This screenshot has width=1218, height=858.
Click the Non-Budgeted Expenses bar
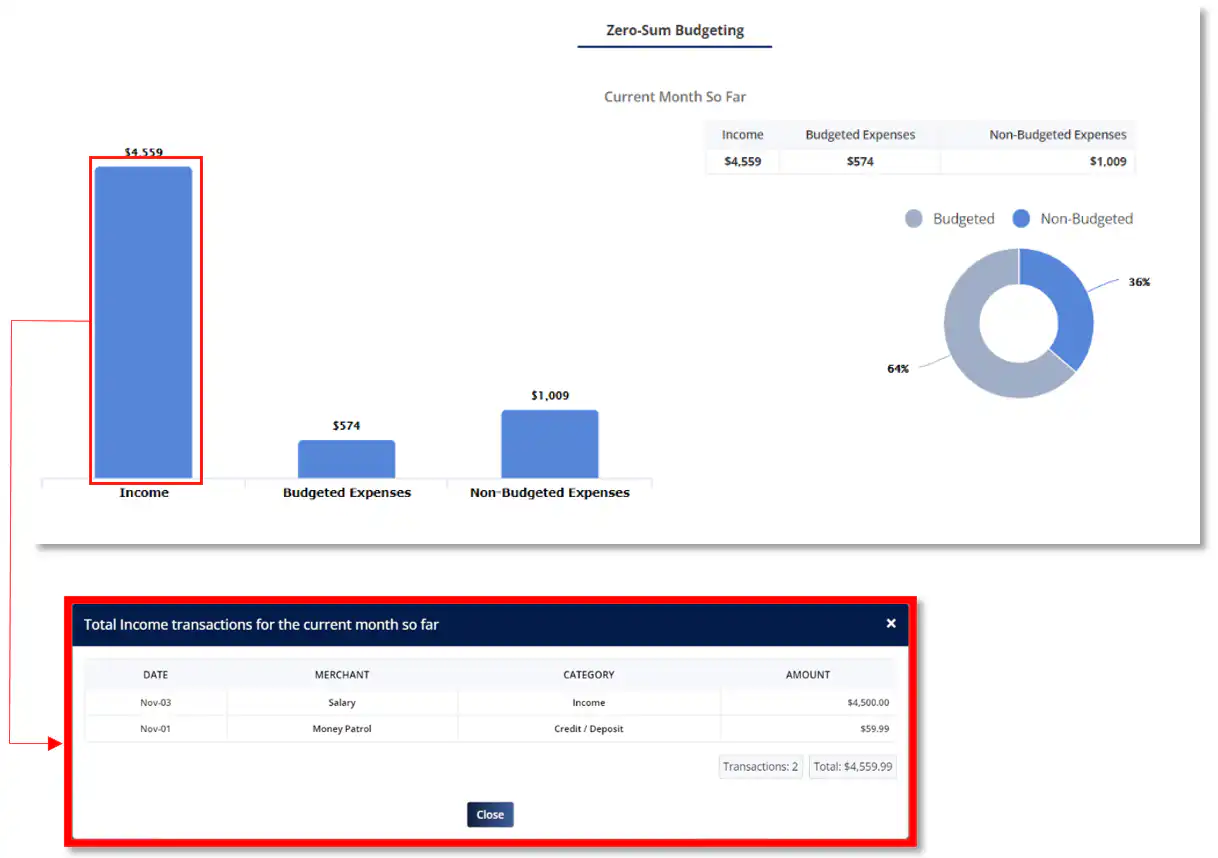tap(549, 444)
